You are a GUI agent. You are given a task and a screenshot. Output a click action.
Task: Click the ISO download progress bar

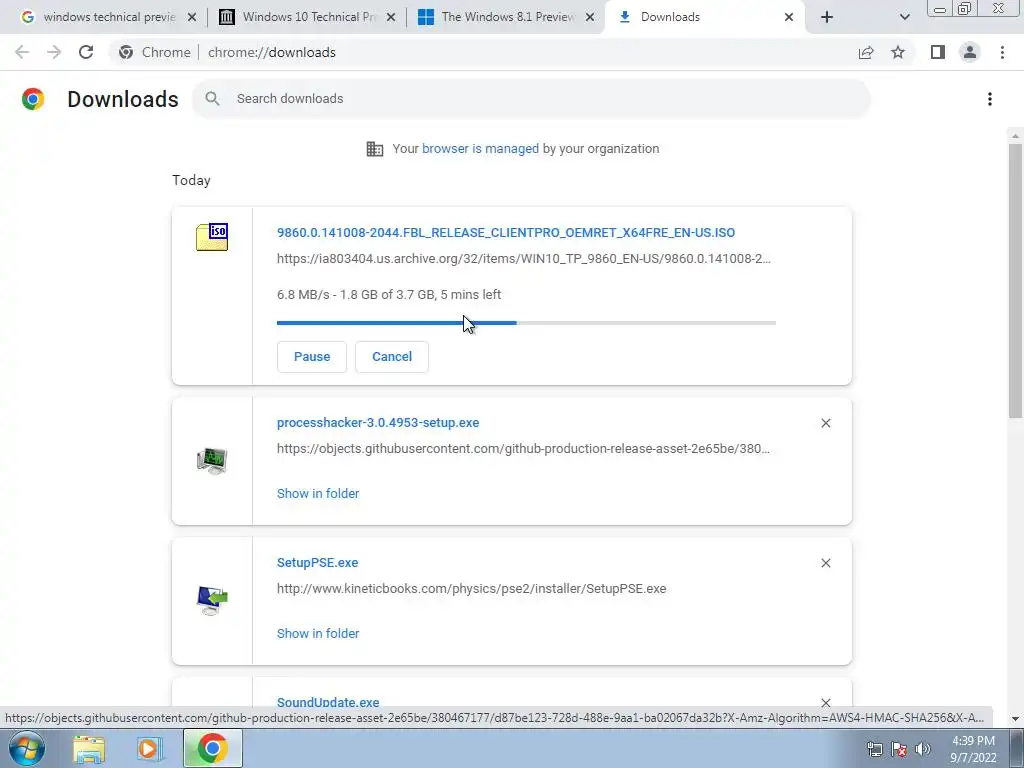(x=526, y=323)
